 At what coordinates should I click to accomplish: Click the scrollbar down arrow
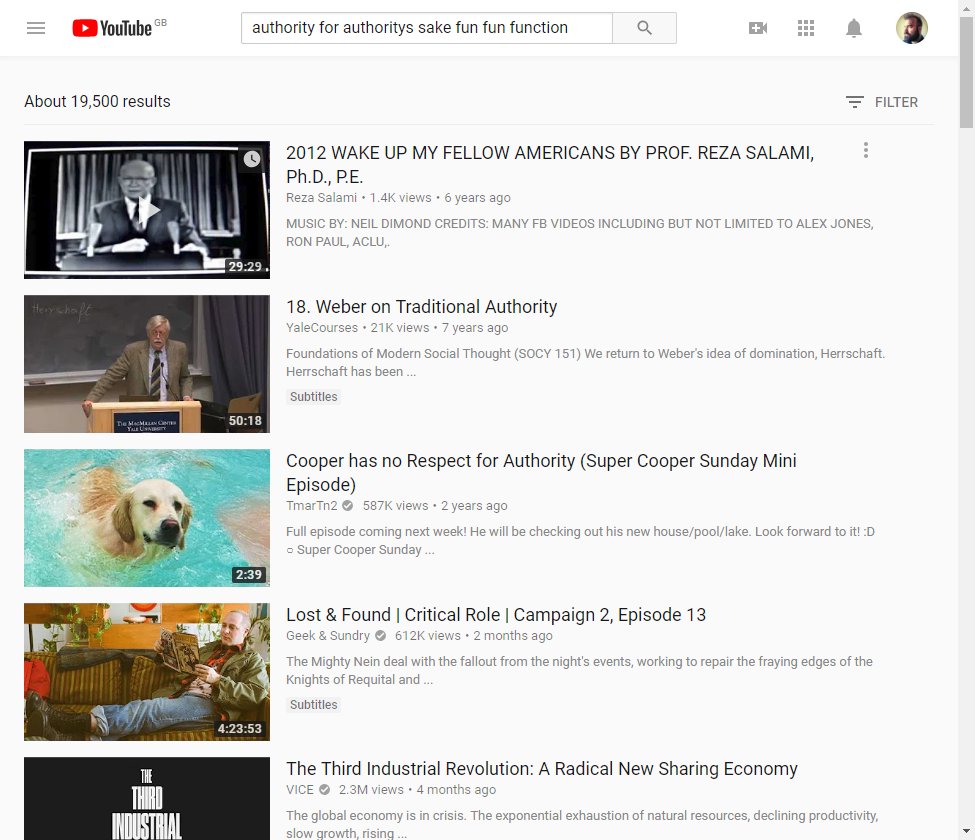pos(966,831)
